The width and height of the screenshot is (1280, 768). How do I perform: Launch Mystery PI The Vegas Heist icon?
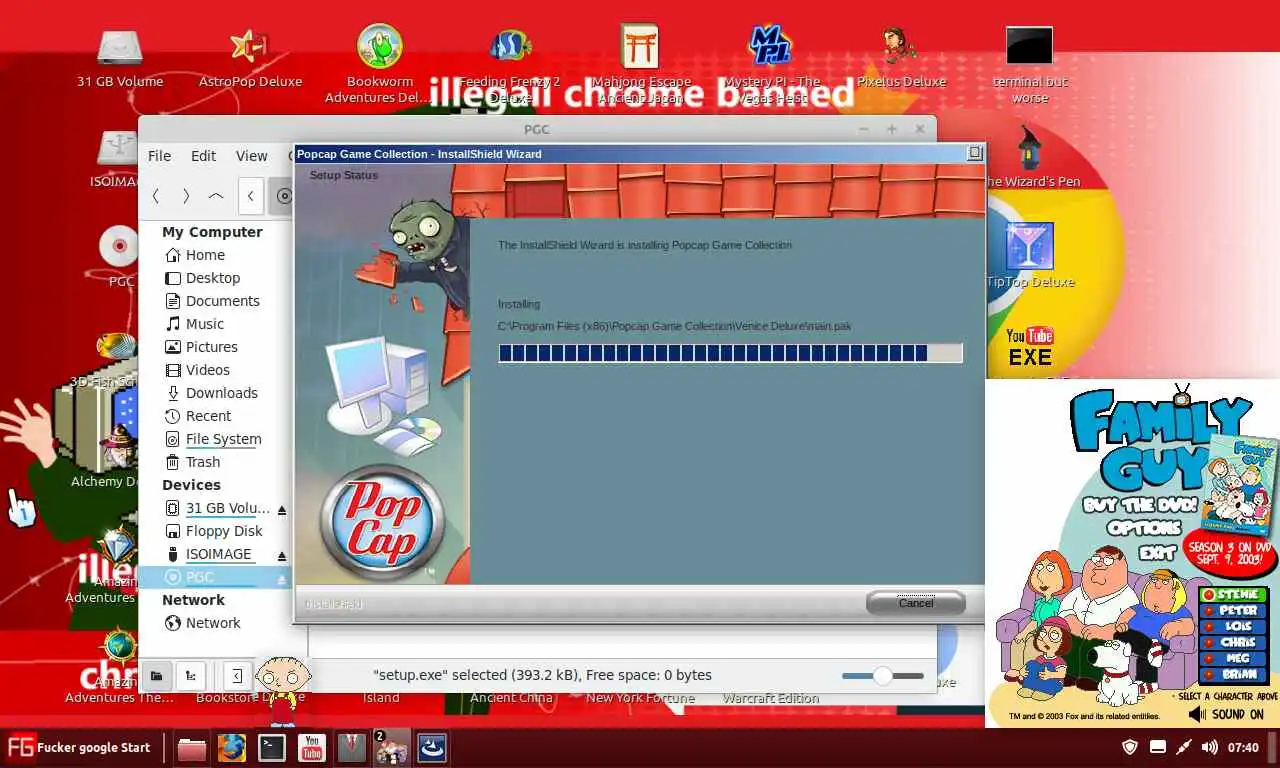click(x=771, y=64)
